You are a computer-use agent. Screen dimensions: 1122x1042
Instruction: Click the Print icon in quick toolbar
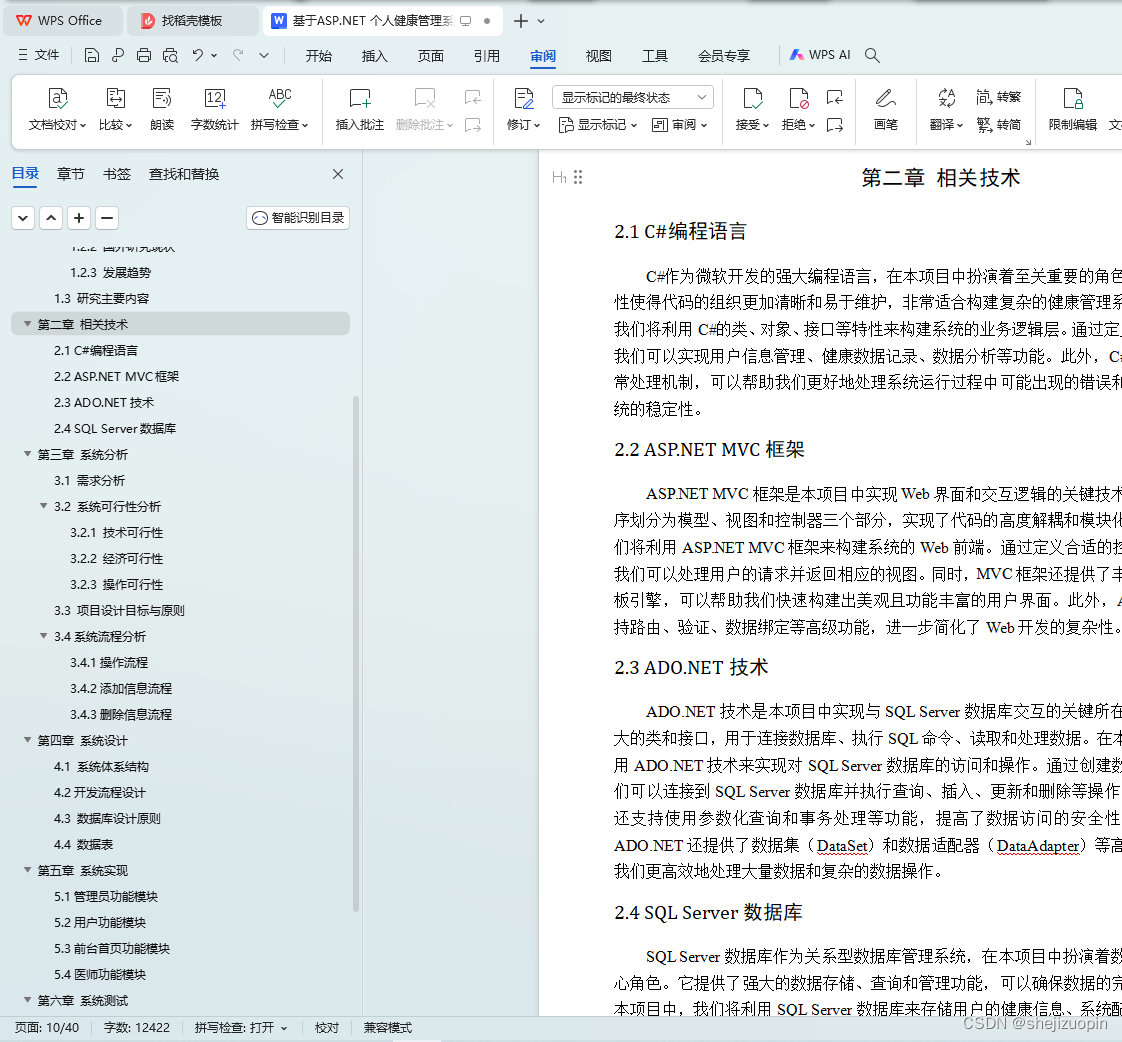144,55
